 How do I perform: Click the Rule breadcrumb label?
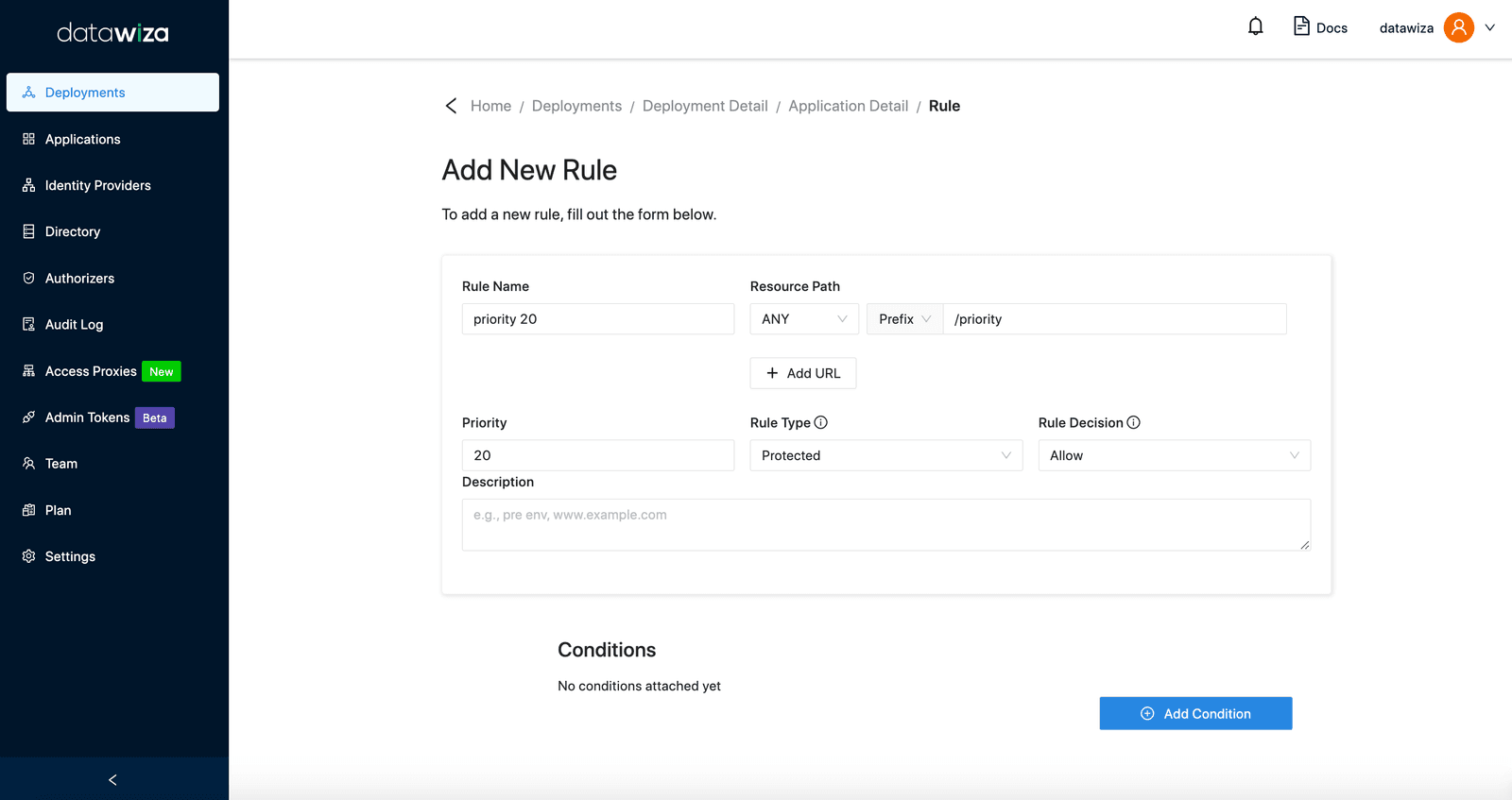tap(944, 106)
